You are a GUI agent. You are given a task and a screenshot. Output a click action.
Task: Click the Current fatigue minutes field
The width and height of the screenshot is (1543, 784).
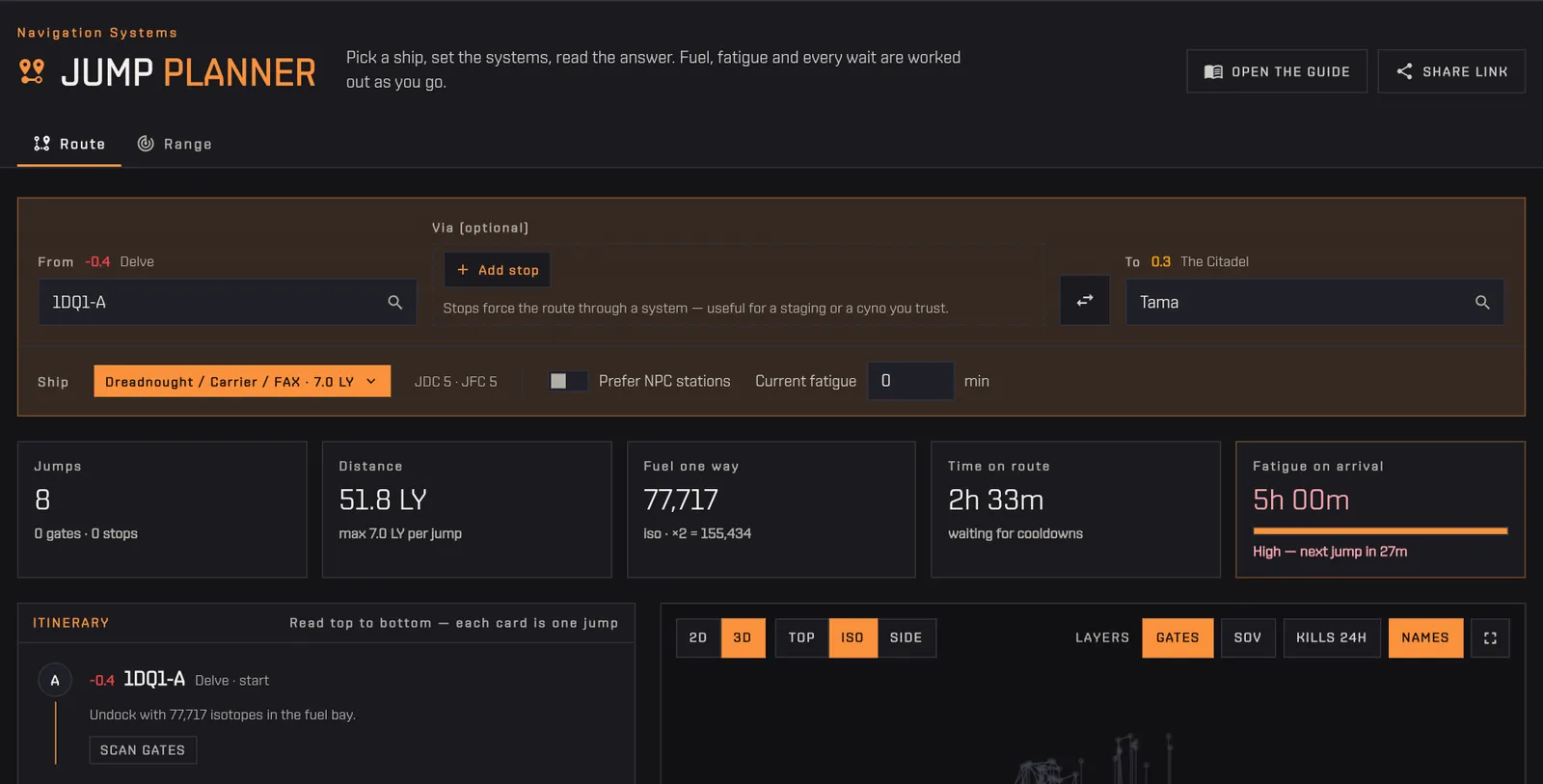click(x=911, y=381)
